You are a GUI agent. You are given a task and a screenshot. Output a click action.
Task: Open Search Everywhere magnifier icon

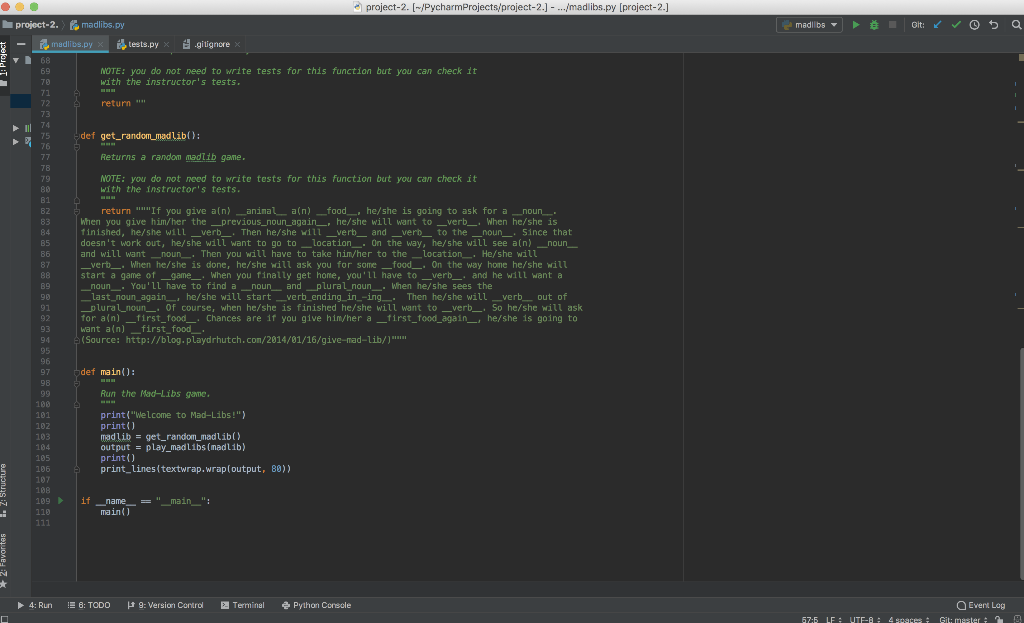point(1016,25)
